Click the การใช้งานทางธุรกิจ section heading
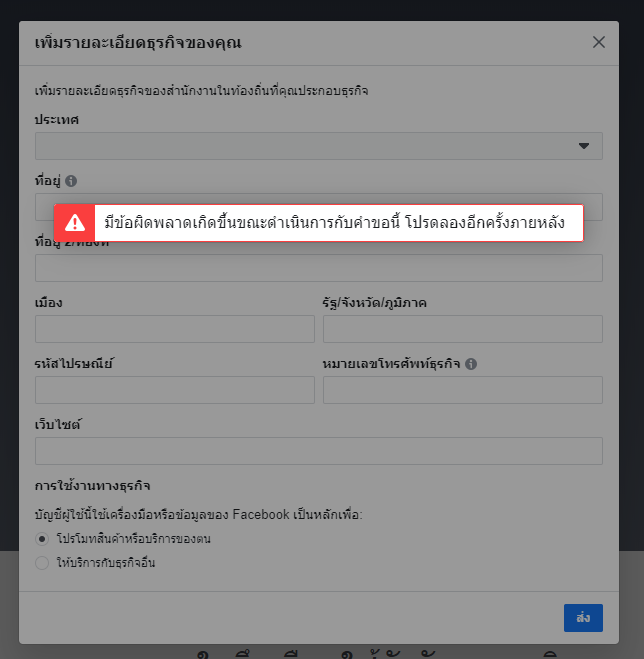The image size is (644, 659). pyautogui.click(x=92, y=486)
